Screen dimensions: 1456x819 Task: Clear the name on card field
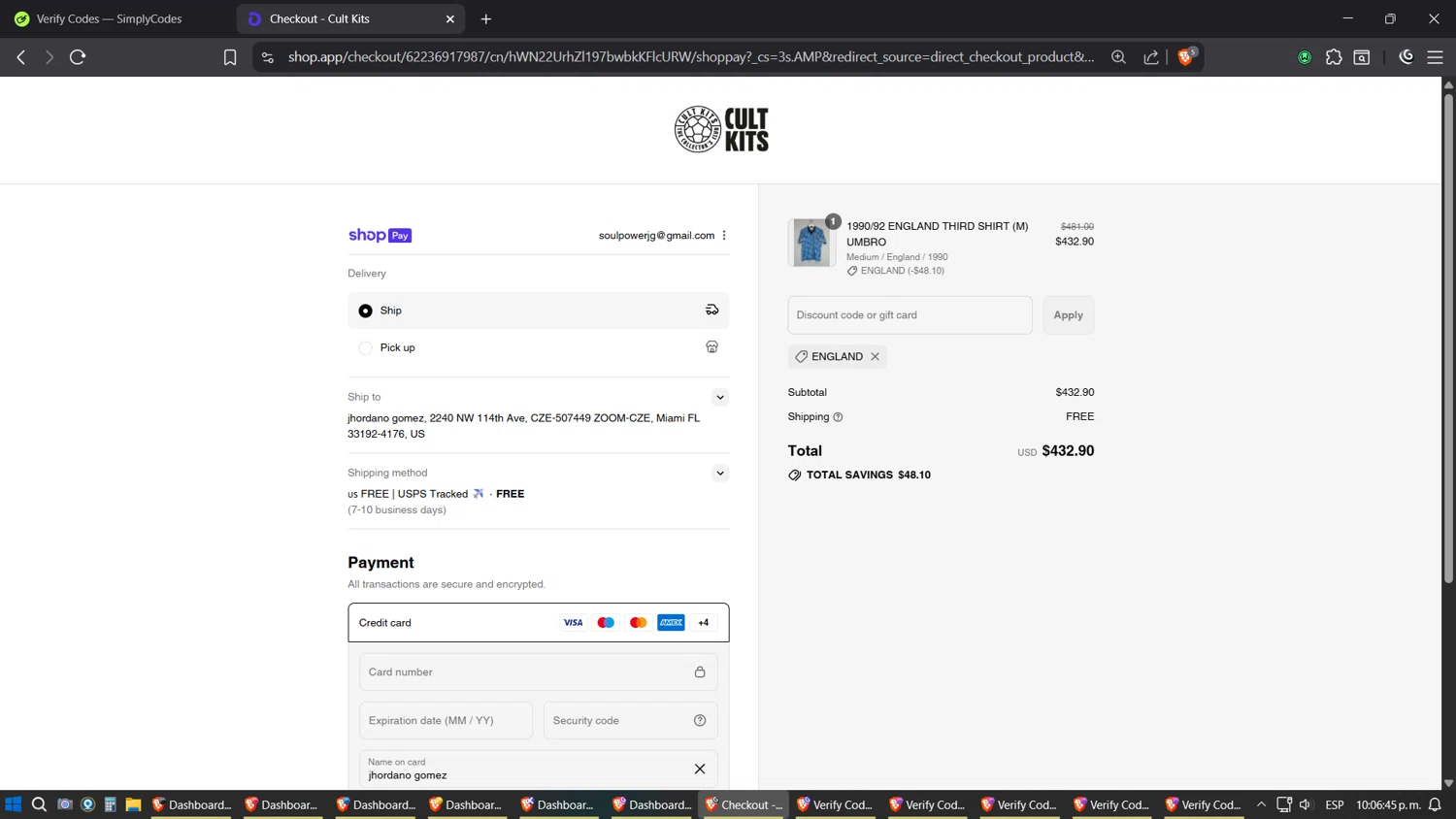(700, 770)
